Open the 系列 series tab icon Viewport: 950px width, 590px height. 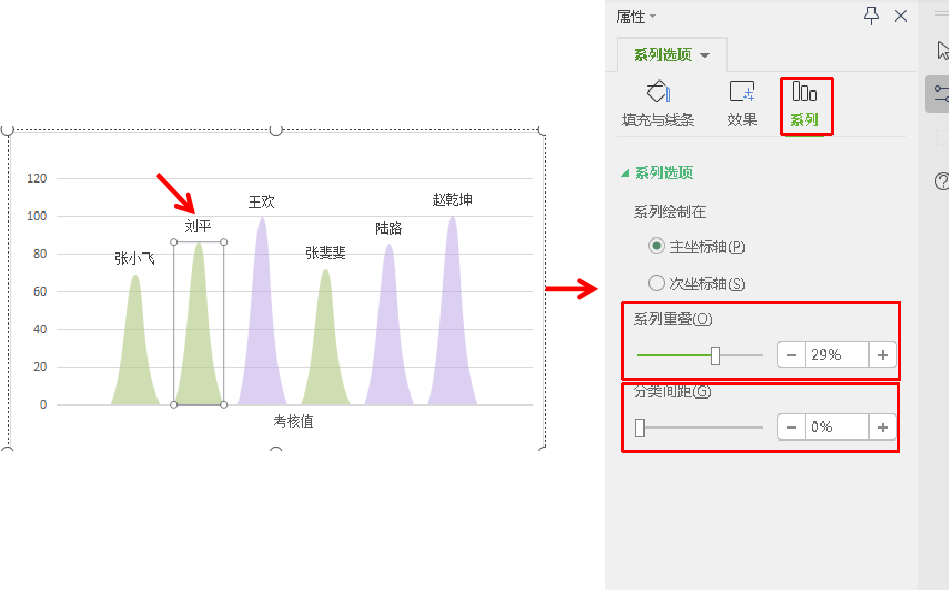tap(805, 93)
